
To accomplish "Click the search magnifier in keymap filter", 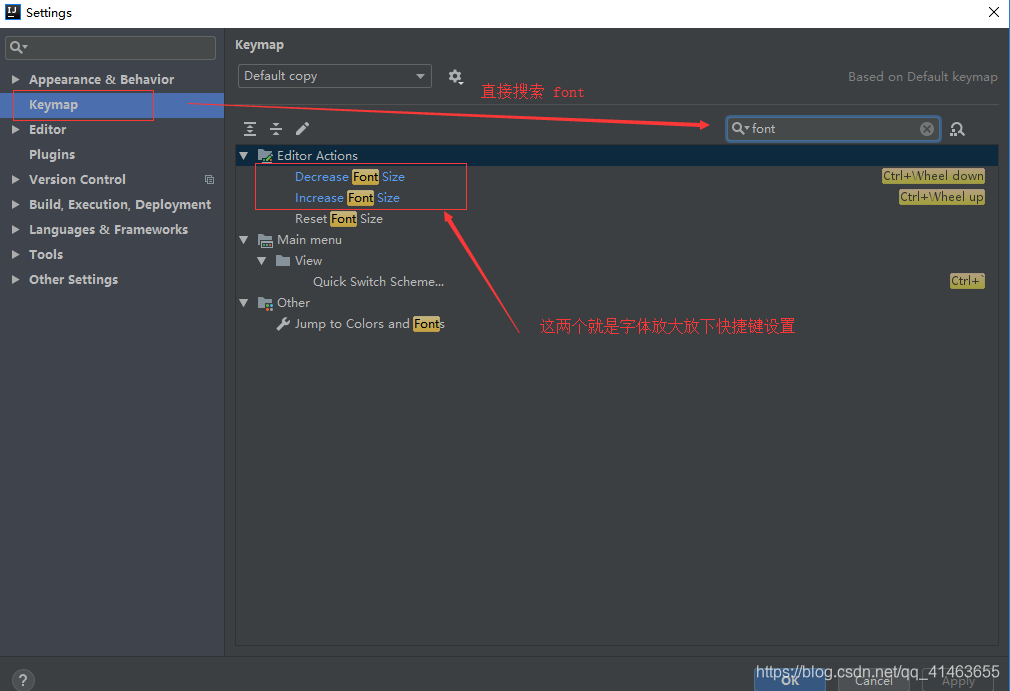I will [739, 128].
